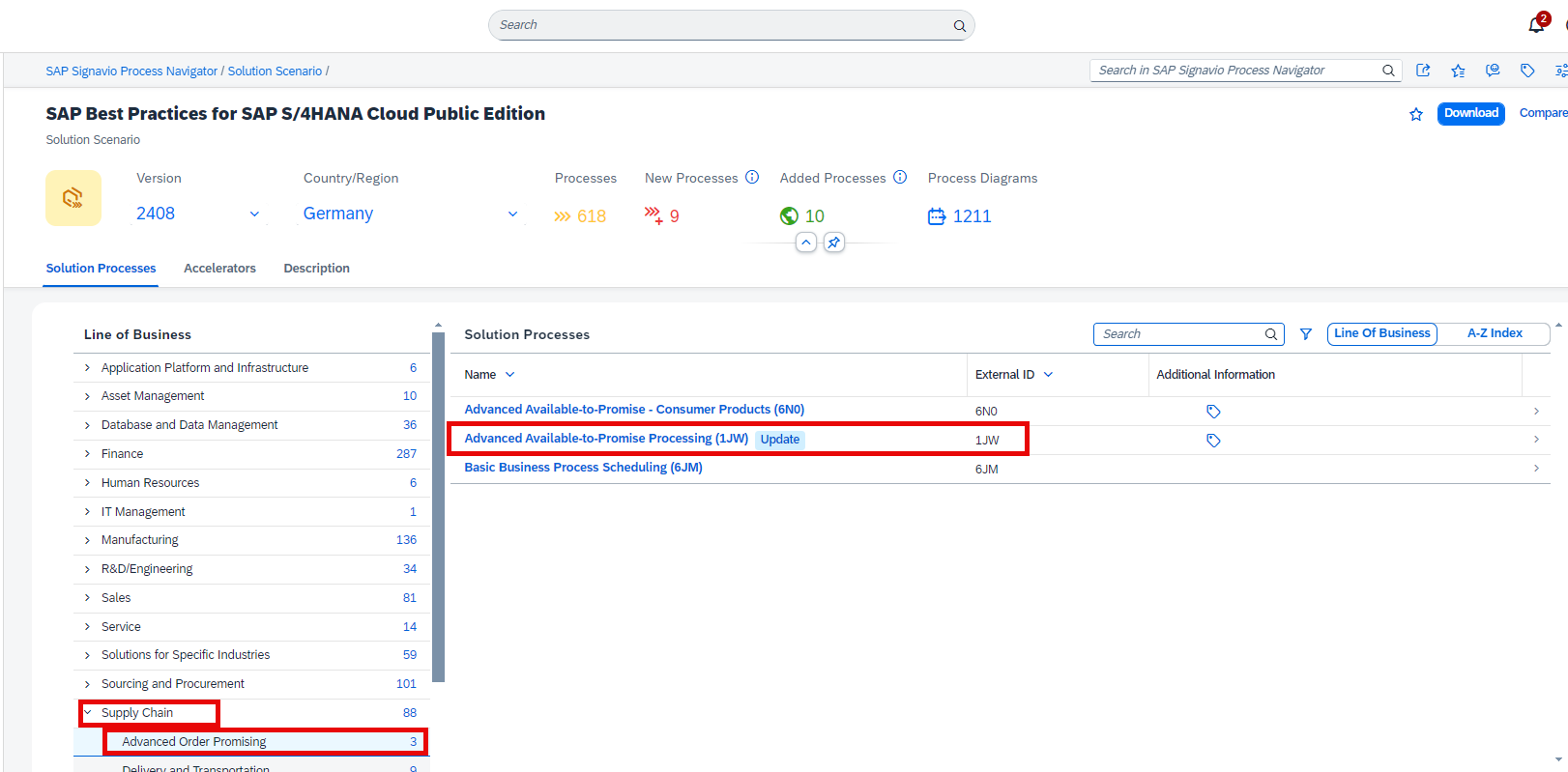The width and height of the screenshot is (1568, 772).
Task: Show info for New Processes
Action: [x=752, y=178]
